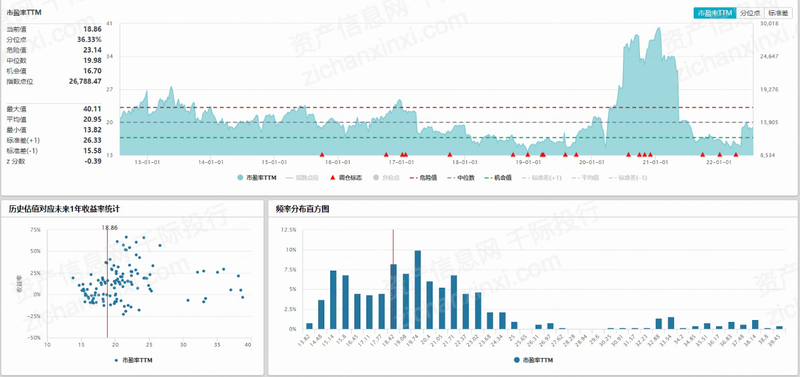This screenshot has width=800, height=377.
Task: Toggle the red triangle 调仓标志 legend
Action: click(346, 178)
